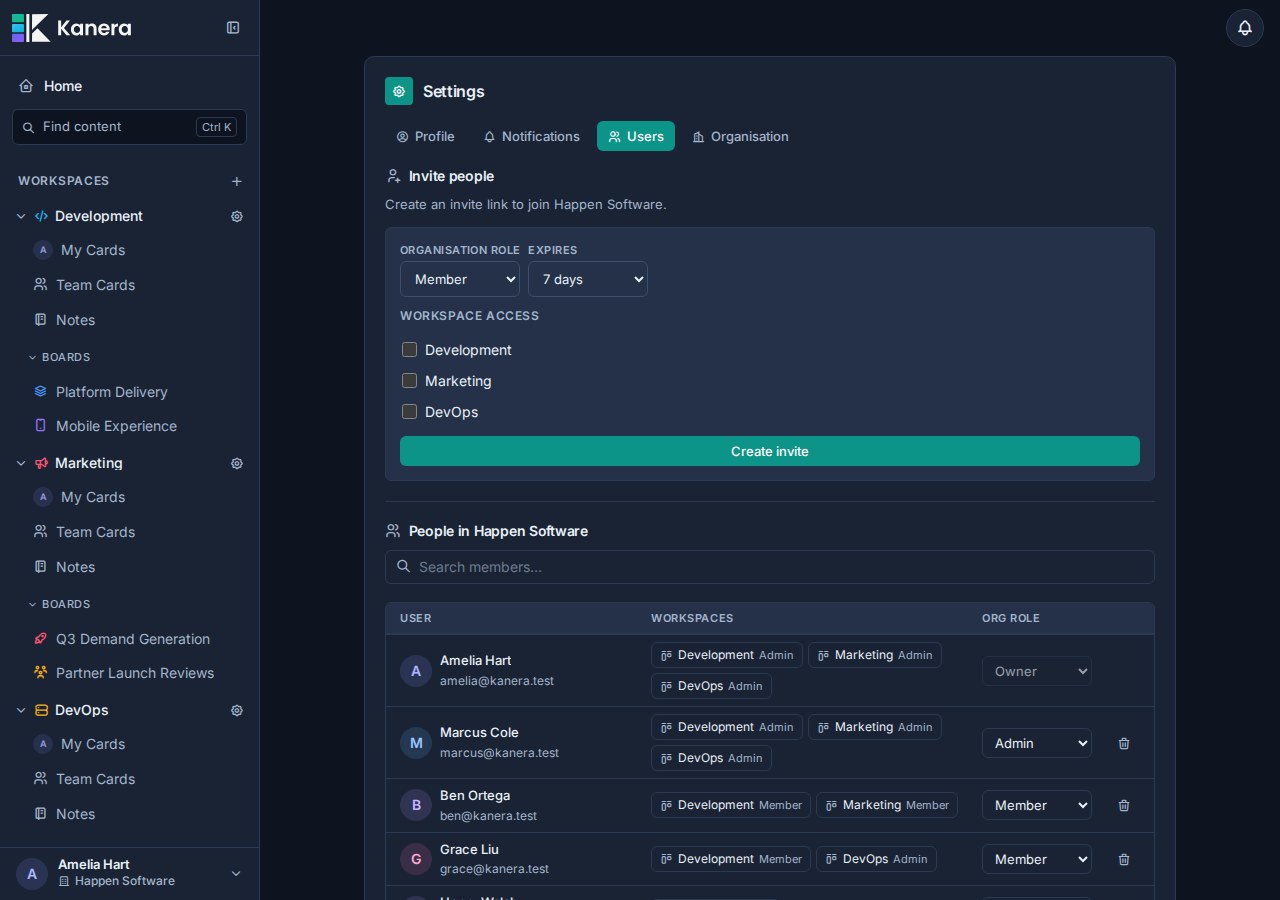Click the Platform Delivery board icon
The width and height of the screenshot is (1280, 900).
tap(40, 391)
